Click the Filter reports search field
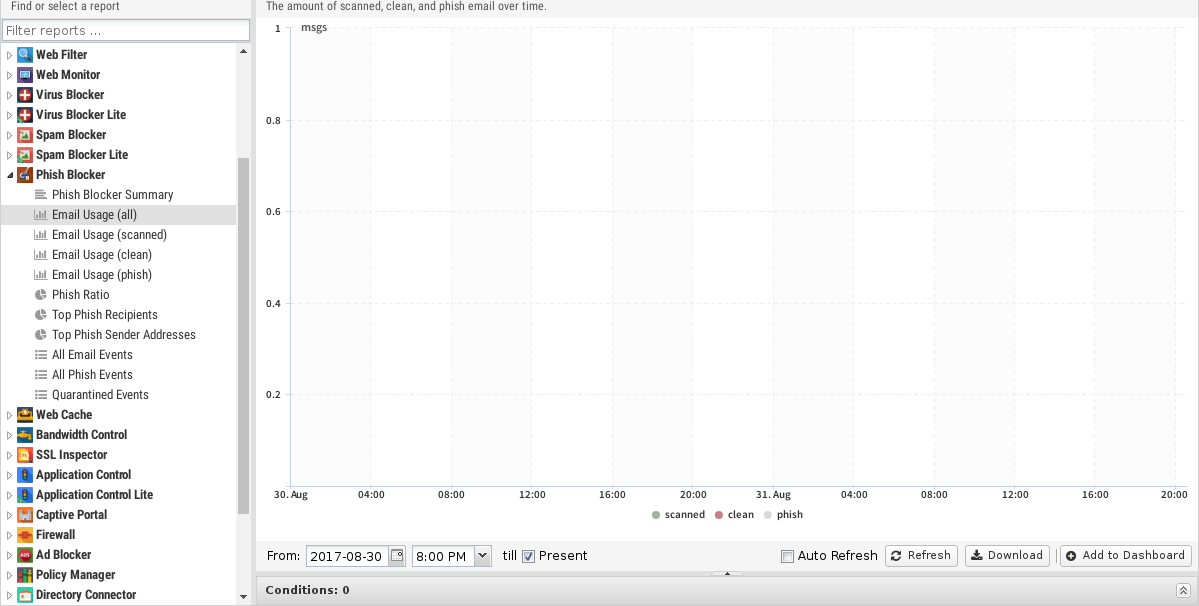 point(125,31)
